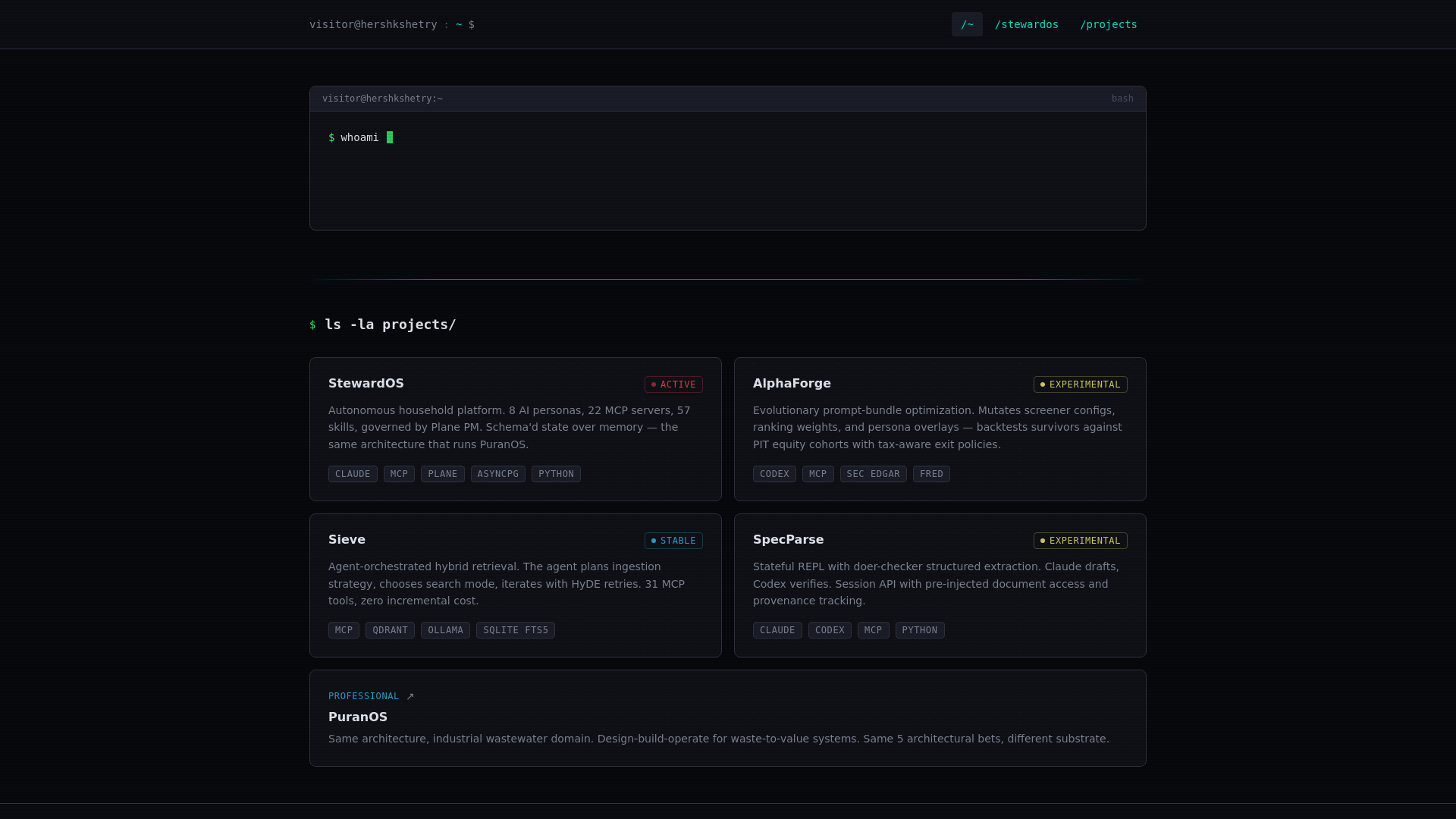This screenshot has width=1456, height=819.
Task: Select the Sieve project heading
Action: tap(347, 540)
